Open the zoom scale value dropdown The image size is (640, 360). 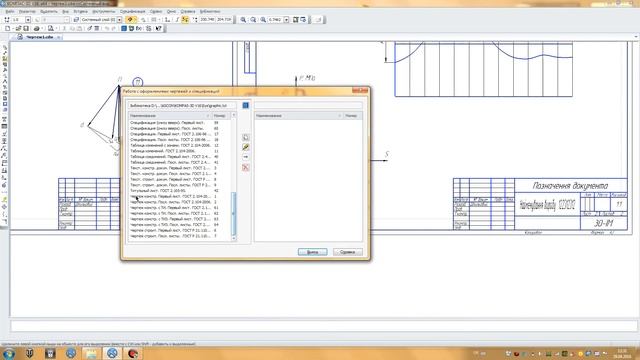tap(286, 20)
